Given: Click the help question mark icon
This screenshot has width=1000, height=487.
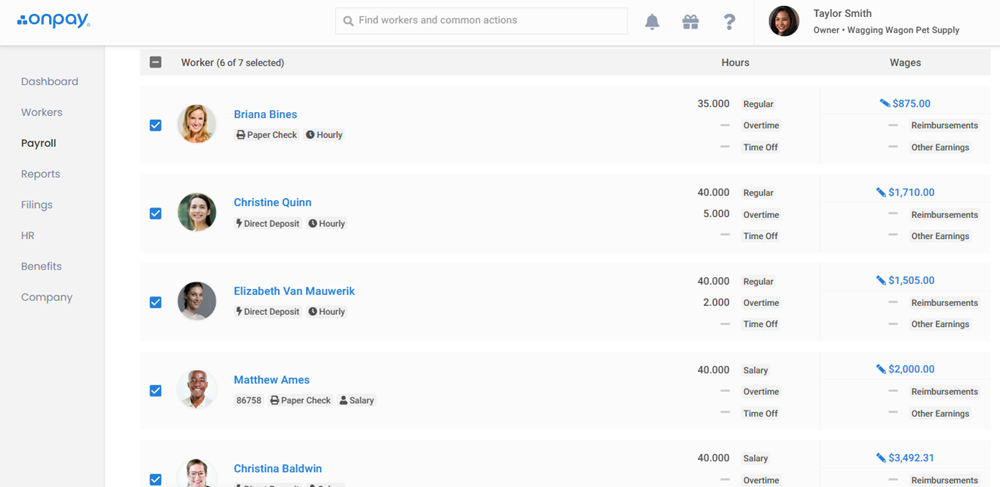Looking at the screenshot, I should [x=729, y=22].
